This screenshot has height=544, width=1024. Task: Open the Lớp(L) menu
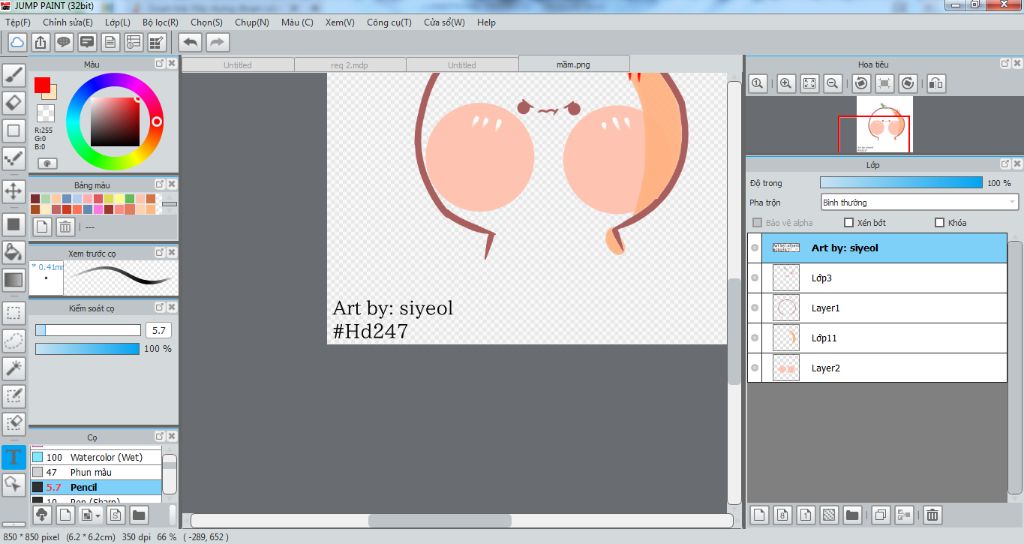click(118, 22)
